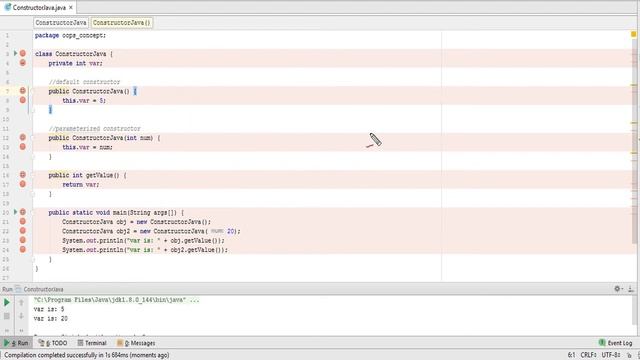Place cursor on package oops_concept line
Image resolution: width=640 pixels, height=360 pixels.
(x=70, y=36)
